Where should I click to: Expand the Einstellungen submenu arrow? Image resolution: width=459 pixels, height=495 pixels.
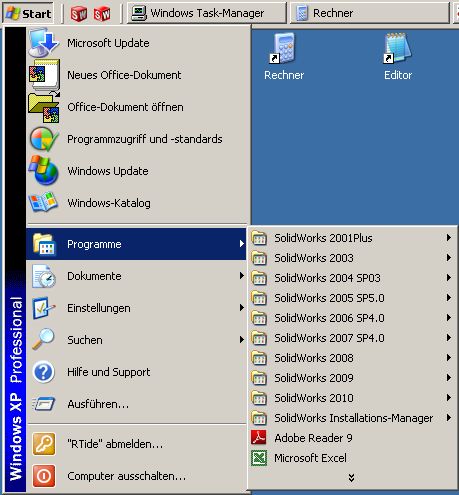click(x=242, y=308)
